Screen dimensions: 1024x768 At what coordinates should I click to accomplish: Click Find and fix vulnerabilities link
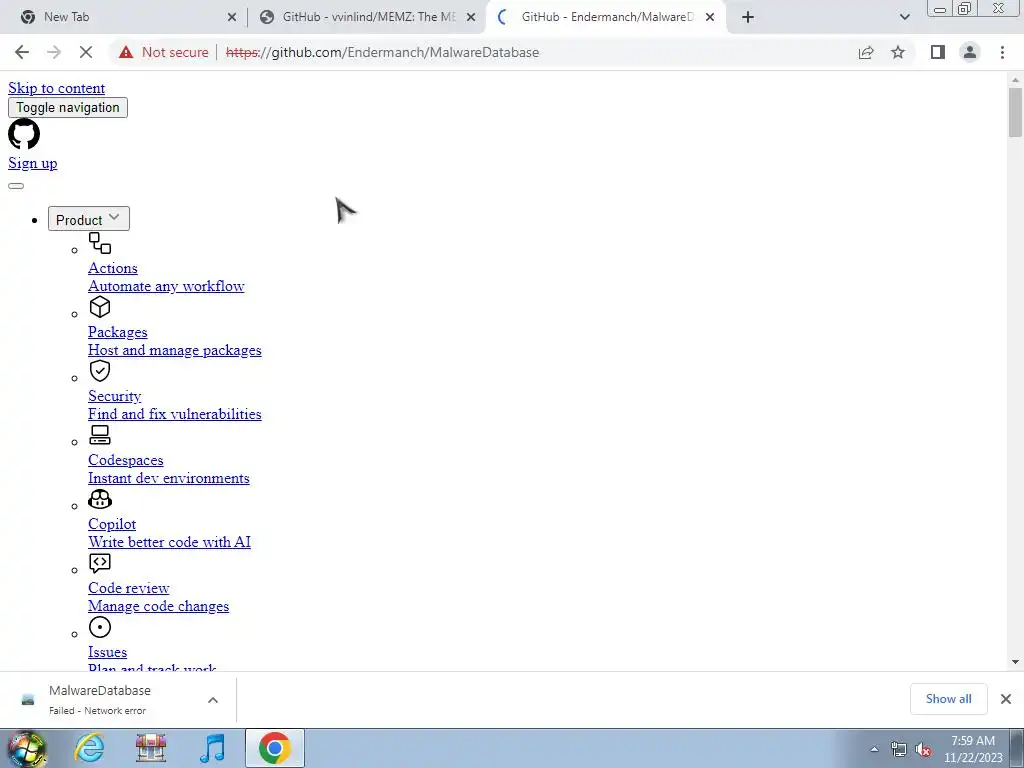(x=174, y=414)
